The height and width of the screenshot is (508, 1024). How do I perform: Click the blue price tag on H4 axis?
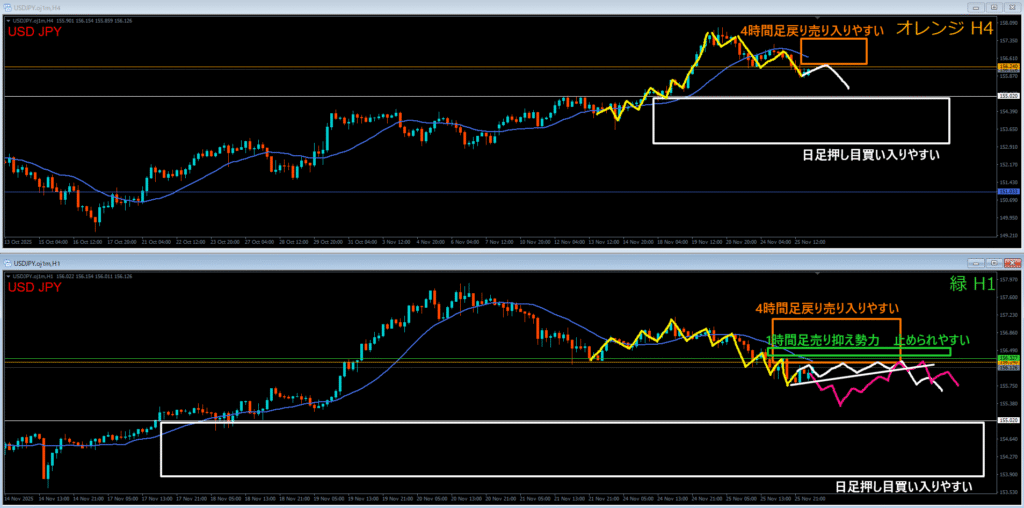click(1008, 192)
